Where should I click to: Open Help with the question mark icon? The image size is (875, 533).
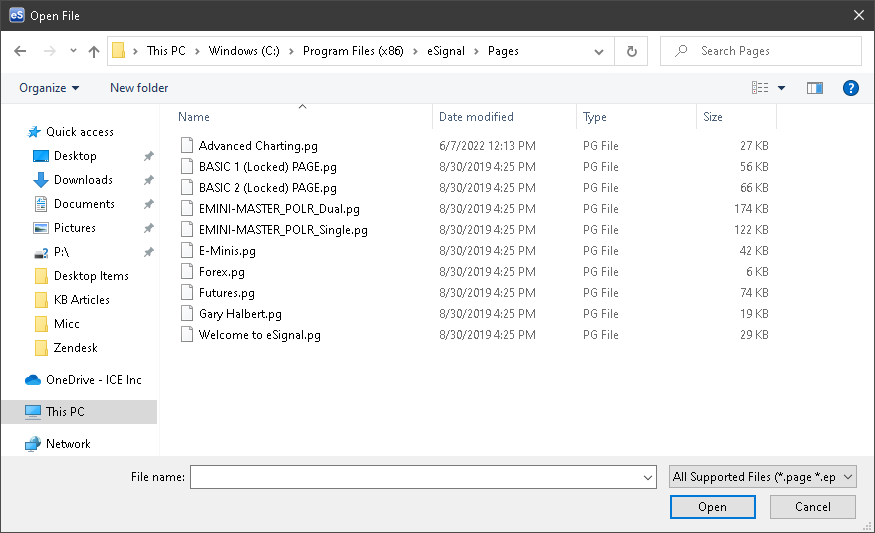850,88
